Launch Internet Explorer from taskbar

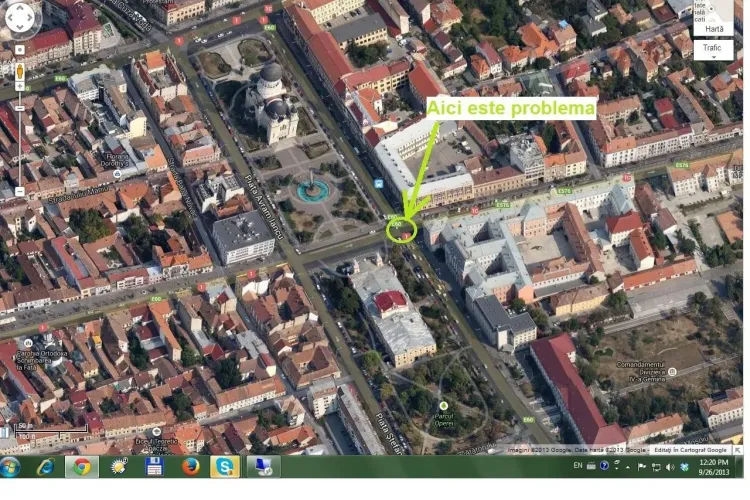(x=45, y=467)
